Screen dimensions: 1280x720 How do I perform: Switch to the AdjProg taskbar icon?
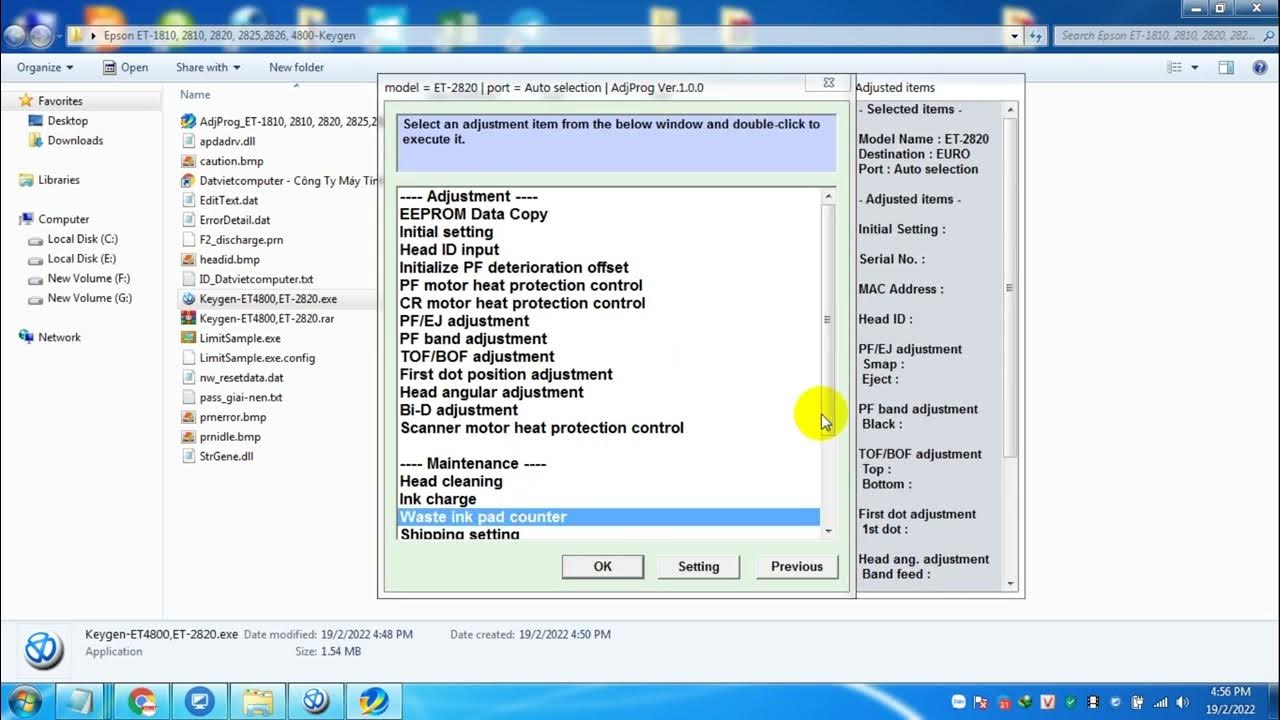click(374, 701)
